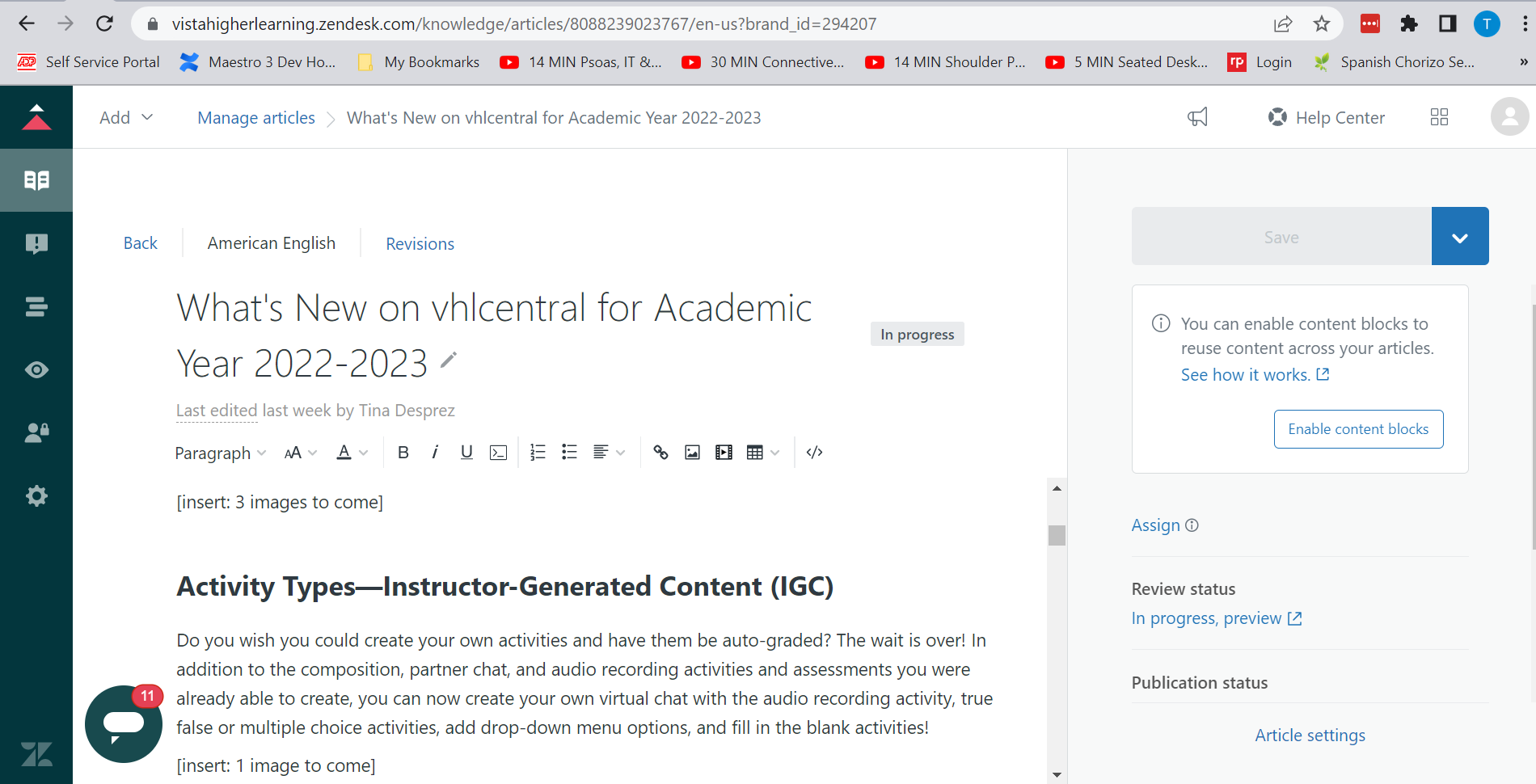Insert a numbered list
This screenshot has width=1536, height=784.
point(538,453)
